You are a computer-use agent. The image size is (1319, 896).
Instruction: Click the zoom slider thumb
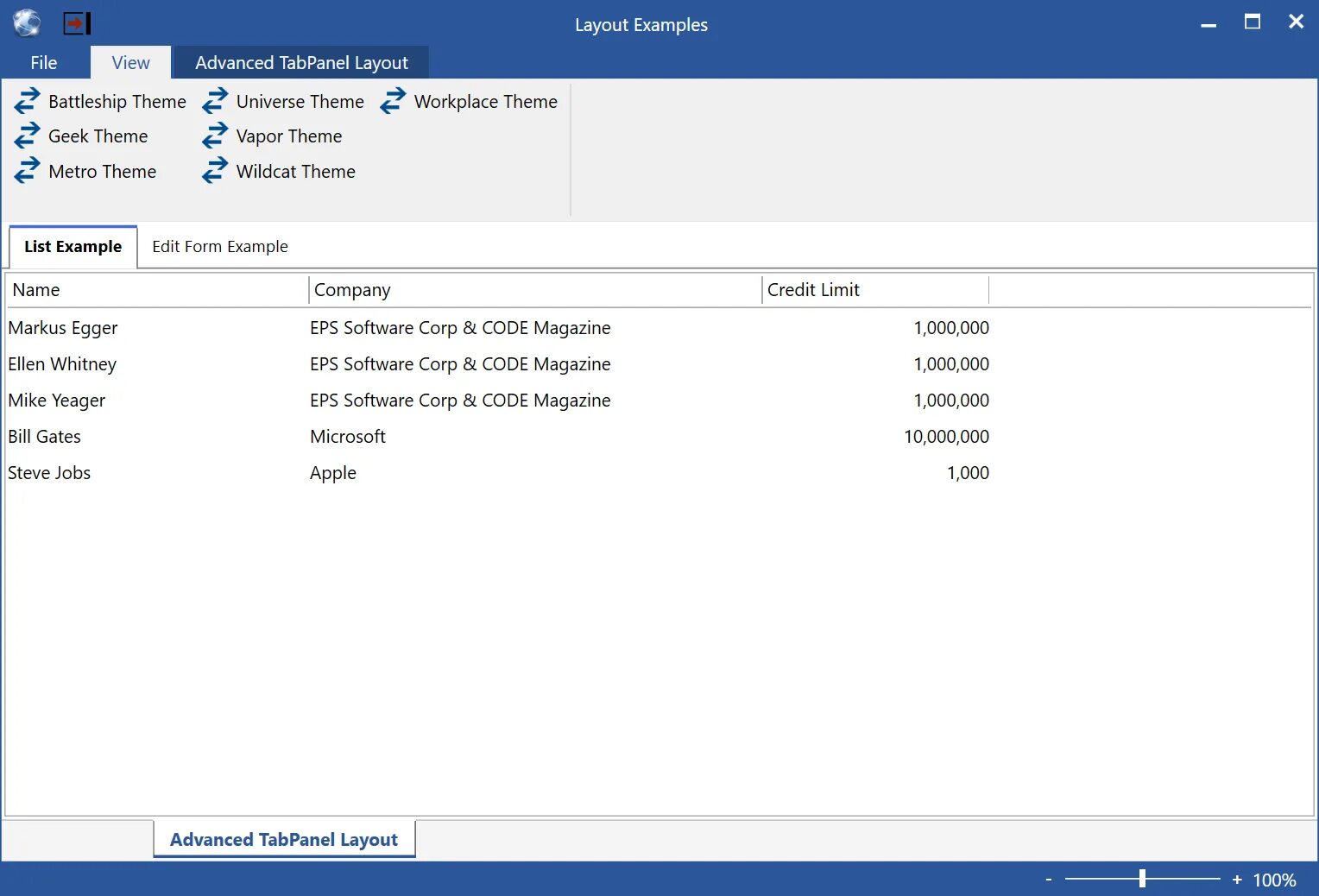[1142, 879]
